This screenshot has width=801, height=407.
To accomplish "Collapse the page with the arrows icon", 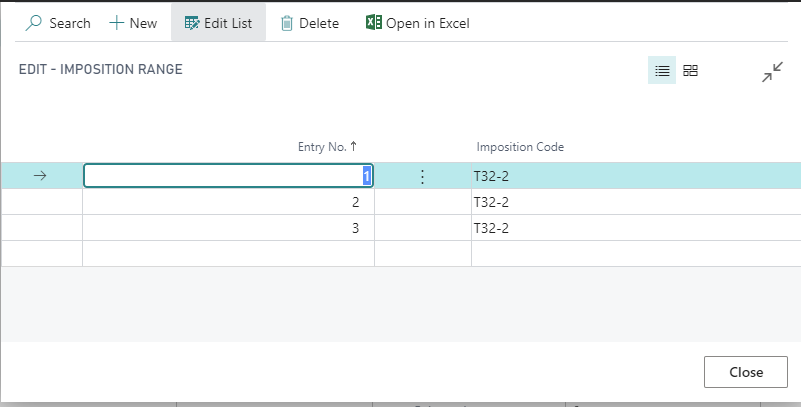I will click(x=772, y=72).
